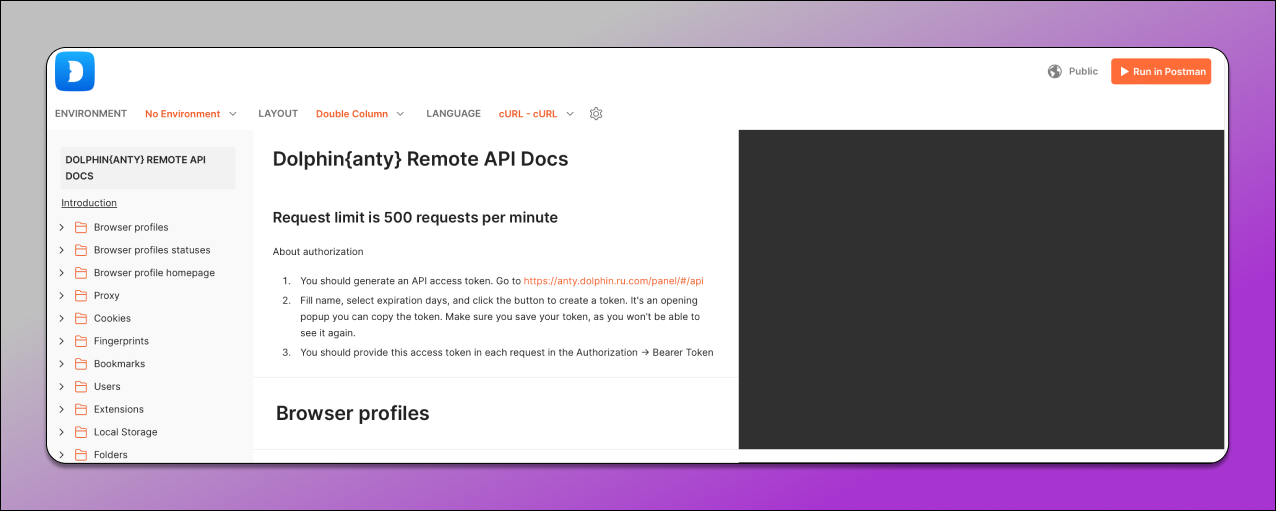The height and width of the screenshot is (511, 1276).
Task: Open the anty.dolphin.ru.com API panel link
Action: tap(620, 281)
